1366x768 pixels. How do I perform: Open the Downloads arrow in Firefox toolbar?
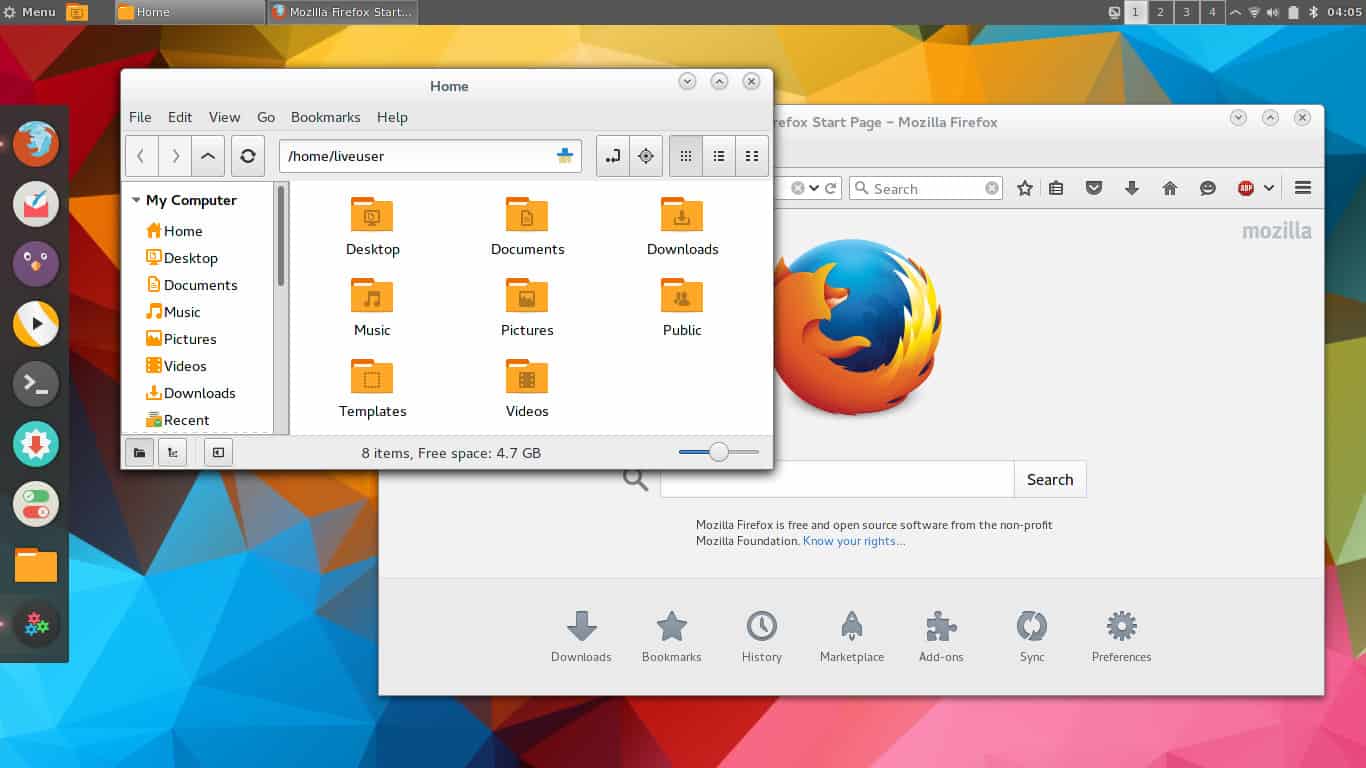(x=1132, y=188)
